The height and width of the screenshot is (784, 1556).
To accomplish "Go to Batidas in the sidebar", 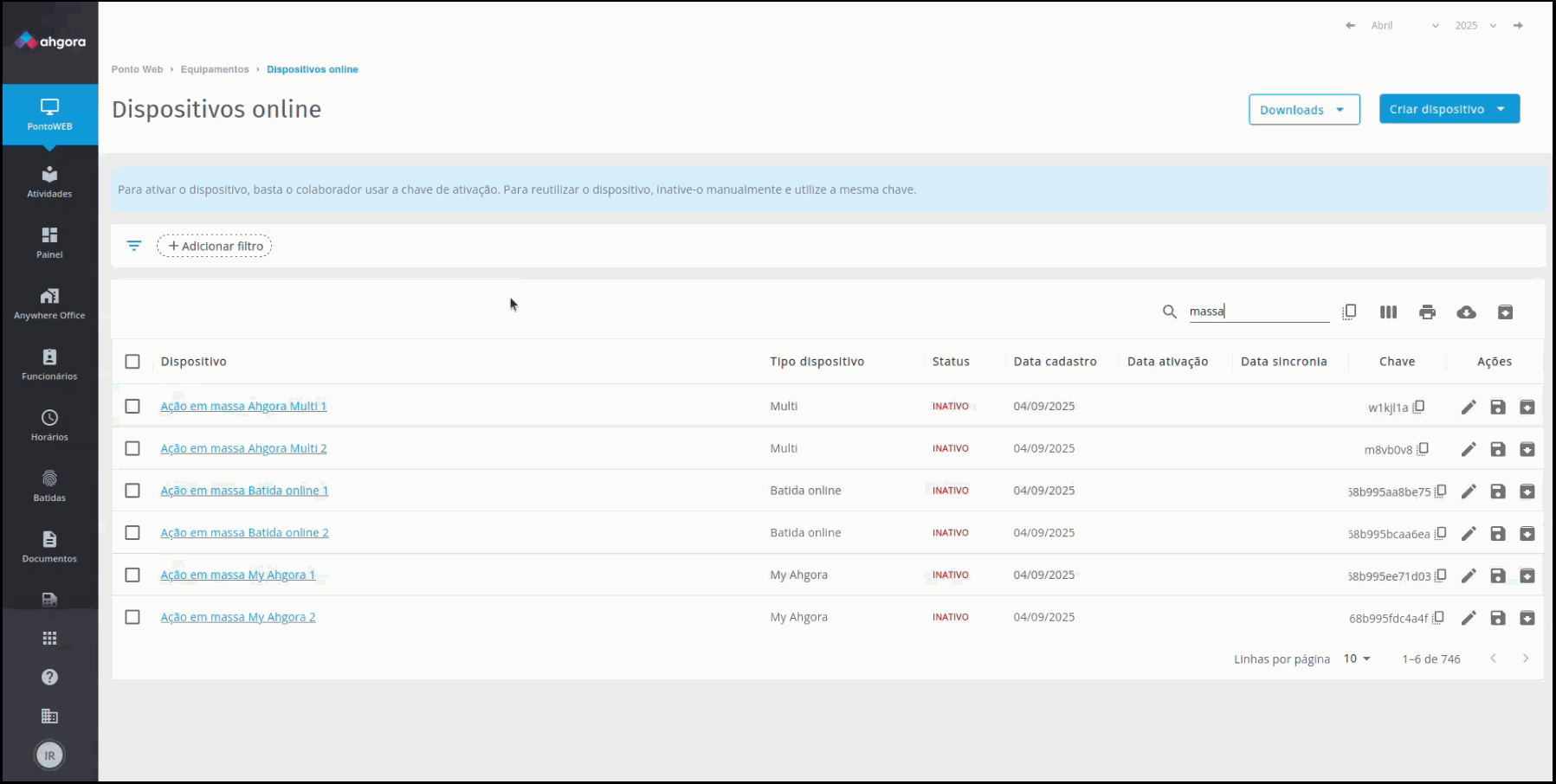I will [x=49, y=485].
